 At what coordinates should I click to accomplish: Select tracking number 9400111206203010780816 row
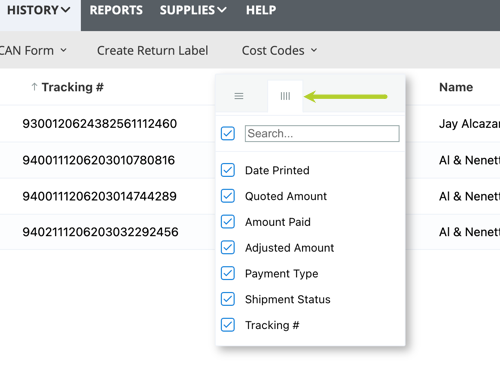[x=99, y=160]
